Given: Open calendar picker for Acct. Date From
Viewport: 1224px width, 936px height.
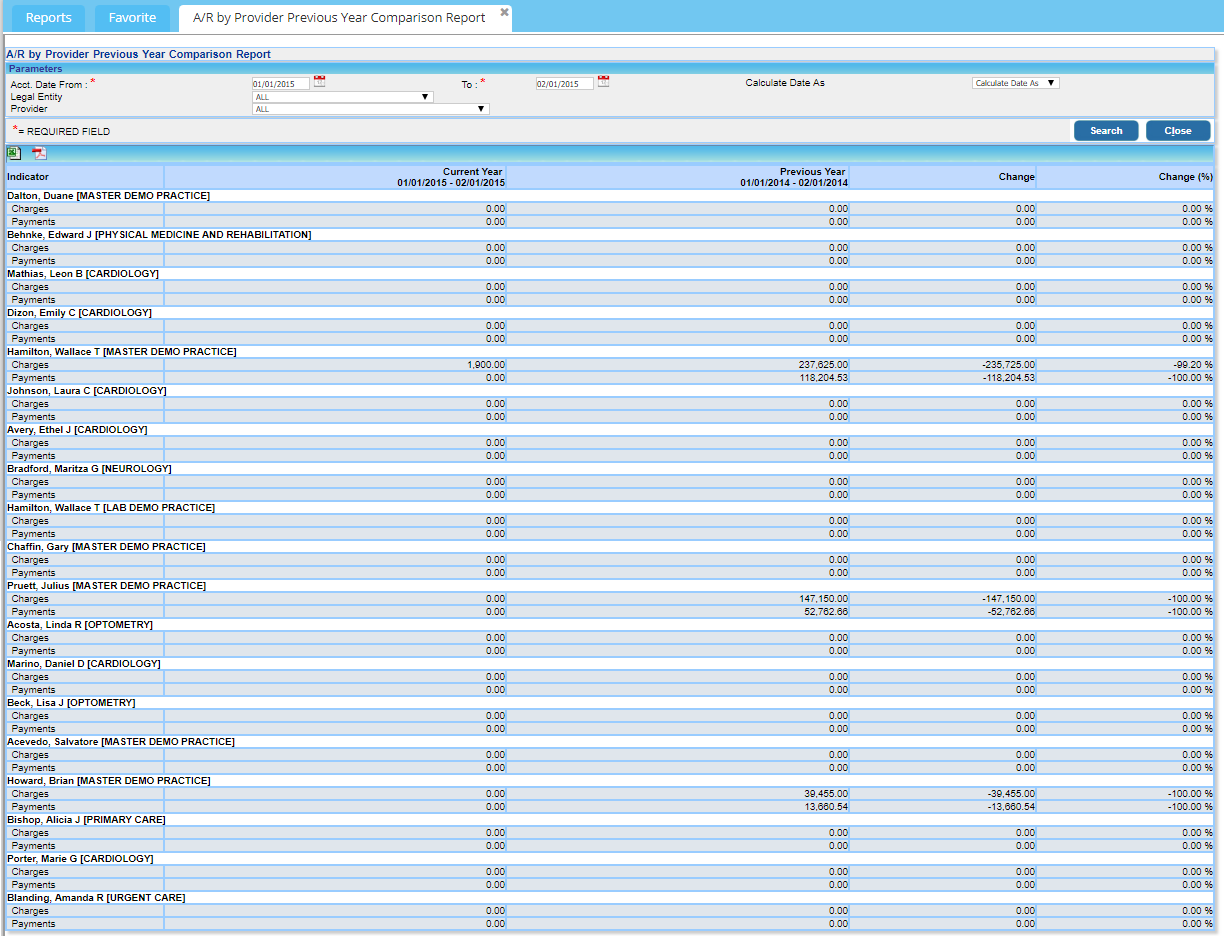Looking at the screenshot, I should tap(319, 82).
